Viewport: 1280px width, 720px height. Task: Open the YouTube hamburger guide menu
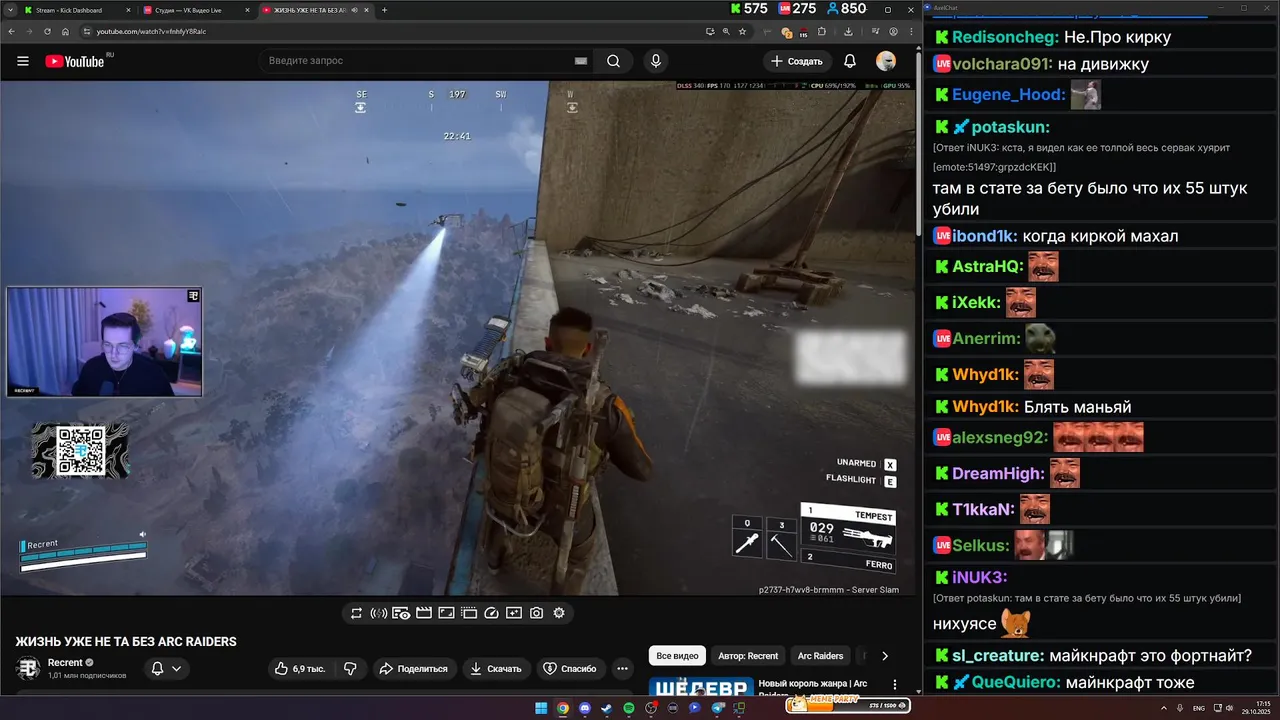pos(22,61)
